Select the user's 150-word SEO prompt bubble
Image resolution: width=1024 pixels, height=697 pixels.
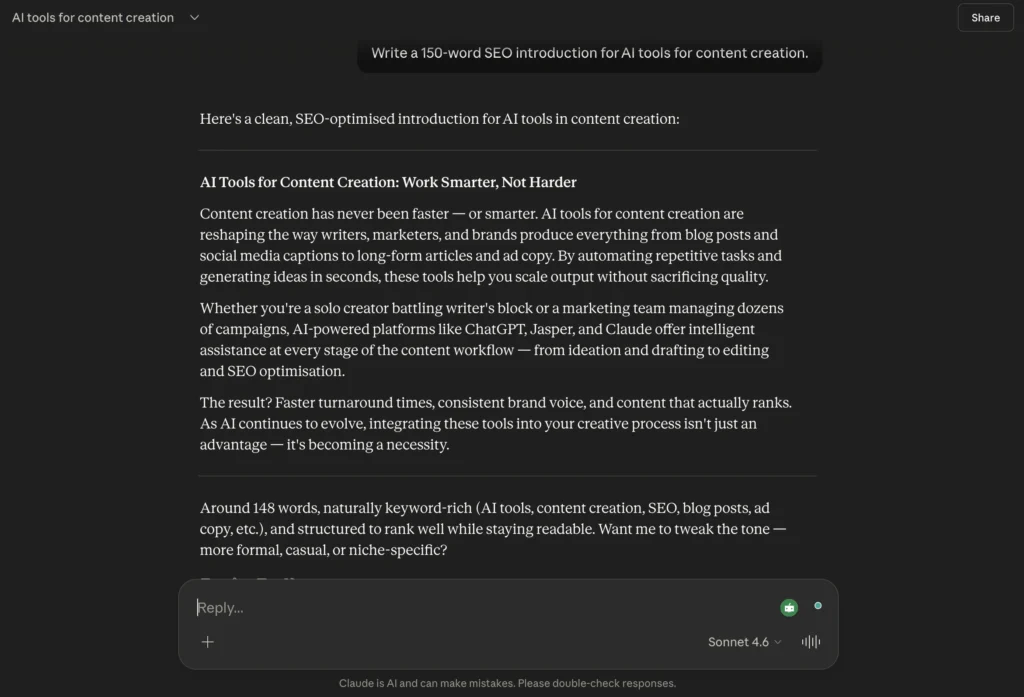coord(589,52)
